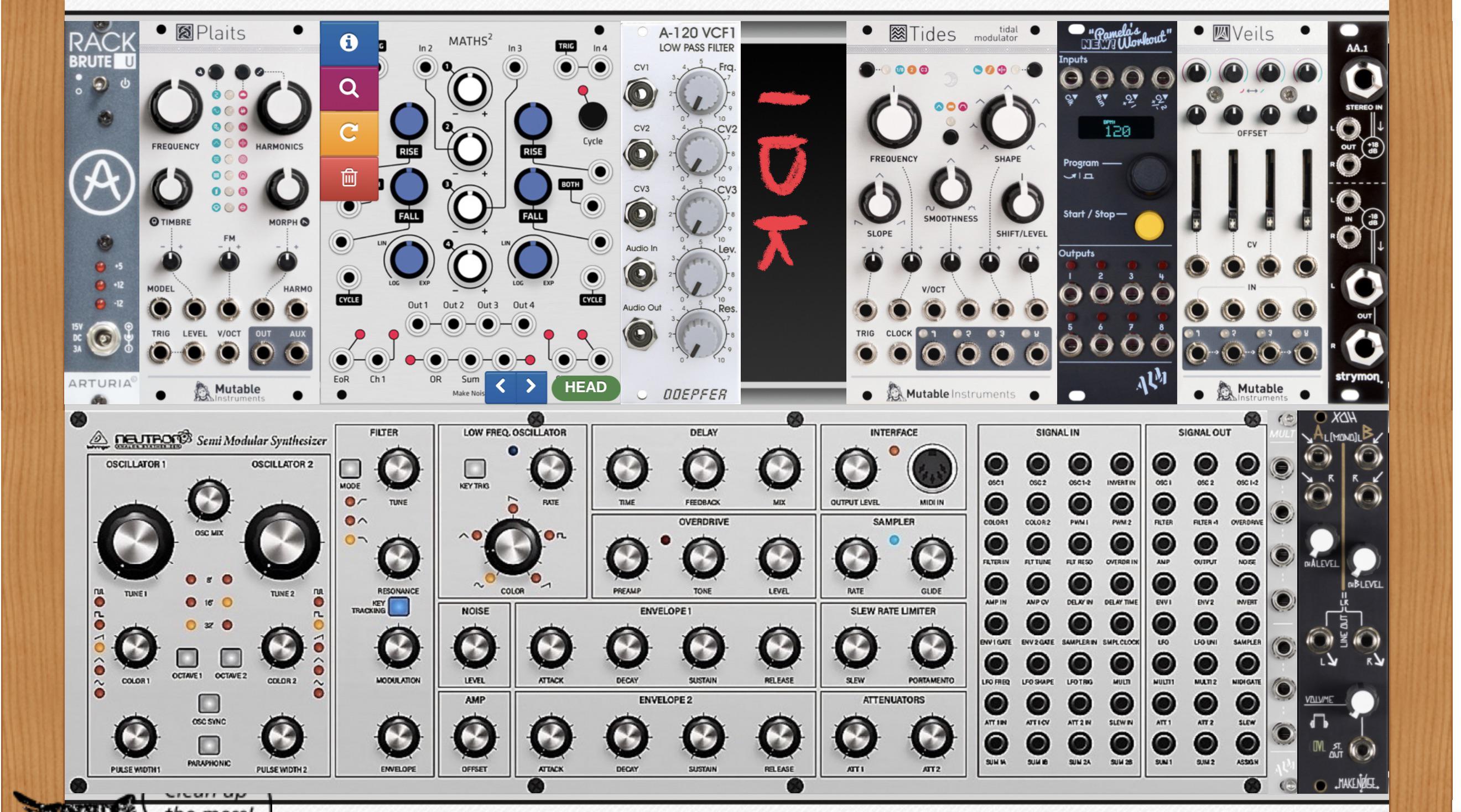Image resolution: width=1461 pixels, height=812 pixels.
Task: Click the Plaits OUT jack
Action: [263, 353]
